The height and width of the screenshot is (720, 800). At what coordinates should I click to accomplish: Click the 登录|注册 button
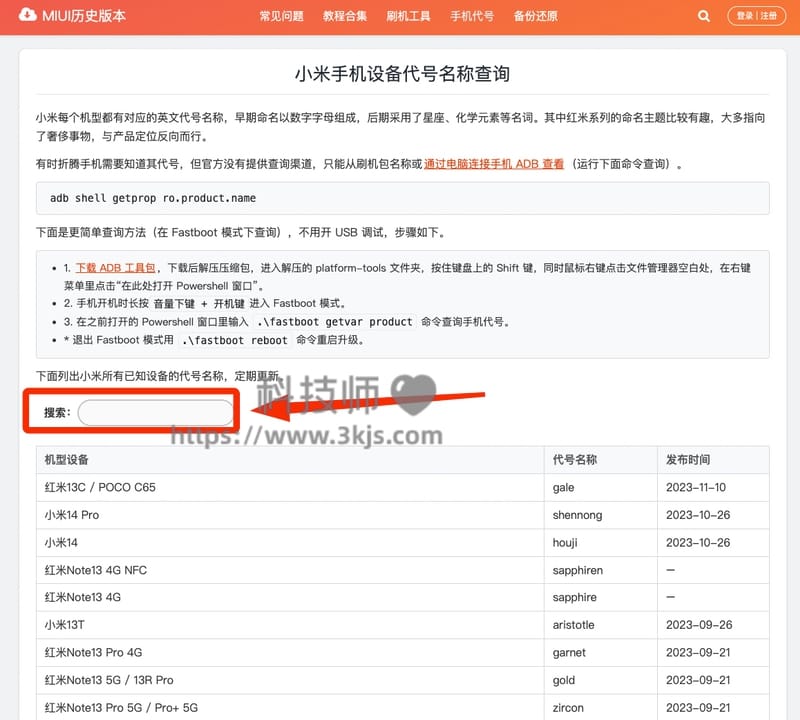[x=757, y=16]
